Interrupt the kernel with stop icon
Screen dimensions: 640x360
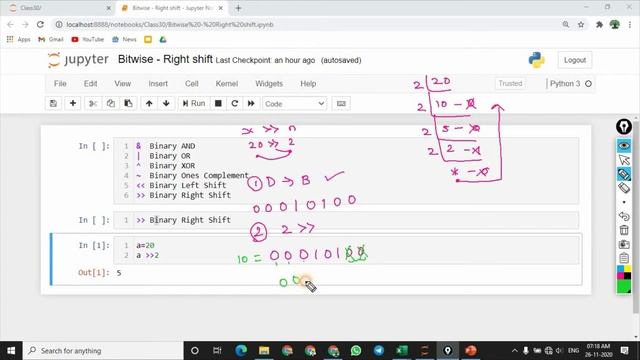pyautogui.click(x=218, y=104)
